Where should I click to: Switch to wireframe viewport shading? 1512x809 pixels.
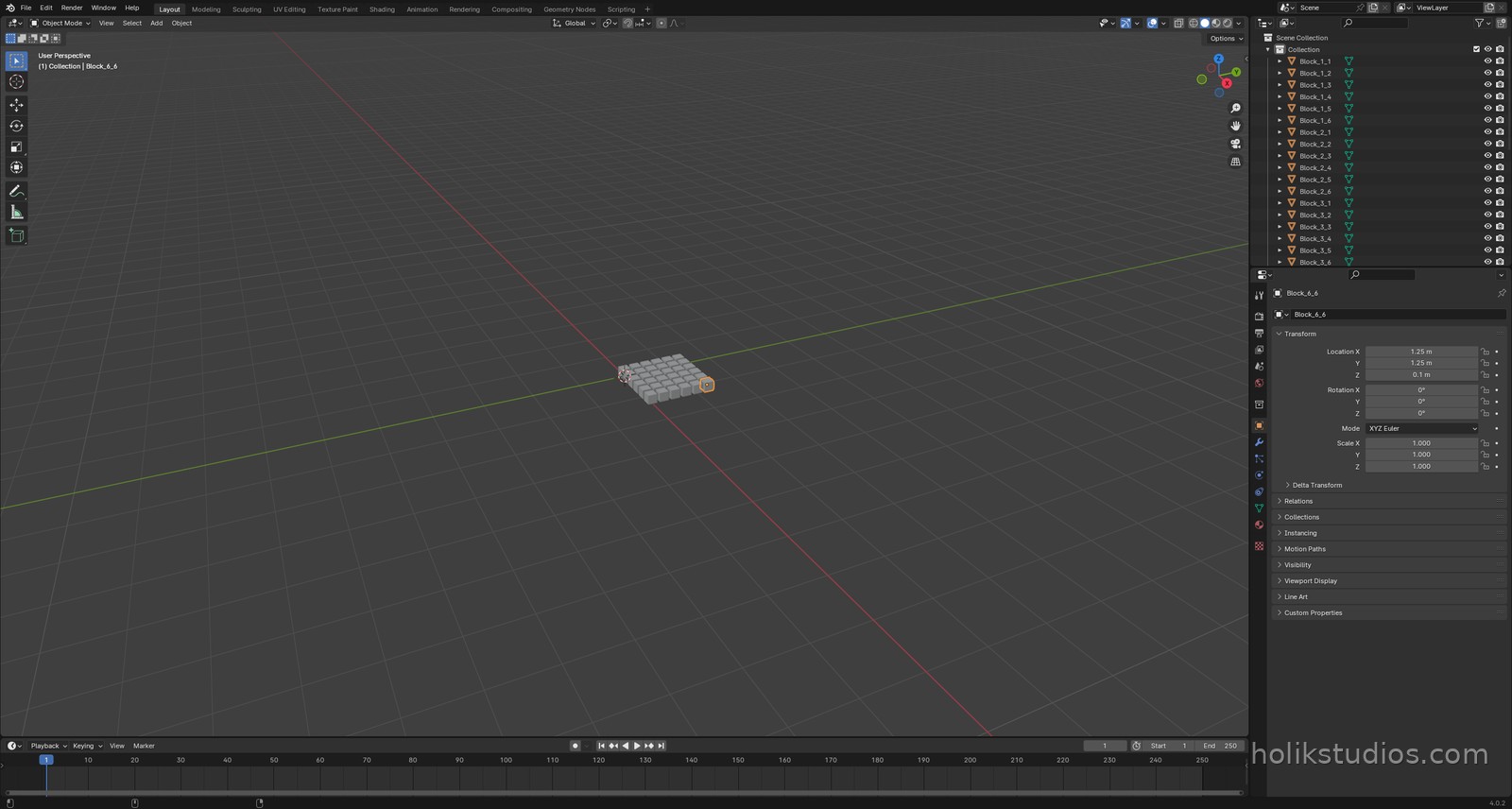(1194, 24)
